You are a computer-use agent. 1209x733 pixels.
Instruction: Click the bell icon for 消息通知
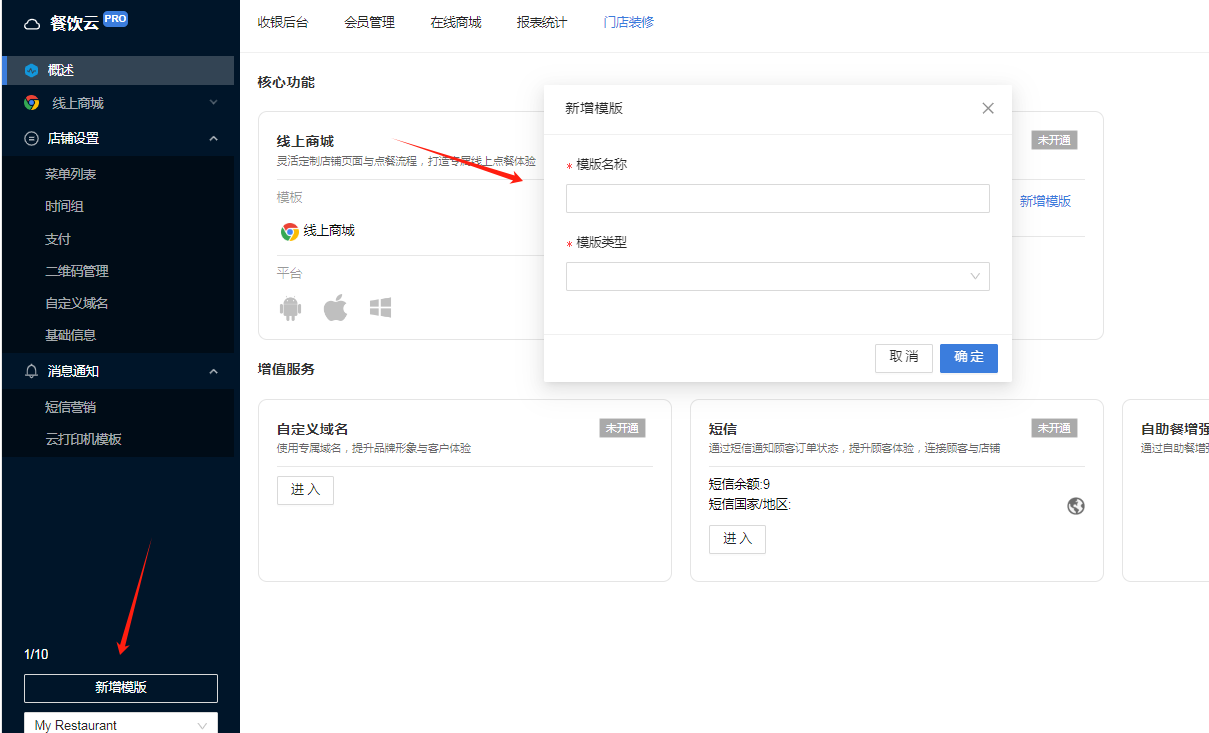click(31, 371)
